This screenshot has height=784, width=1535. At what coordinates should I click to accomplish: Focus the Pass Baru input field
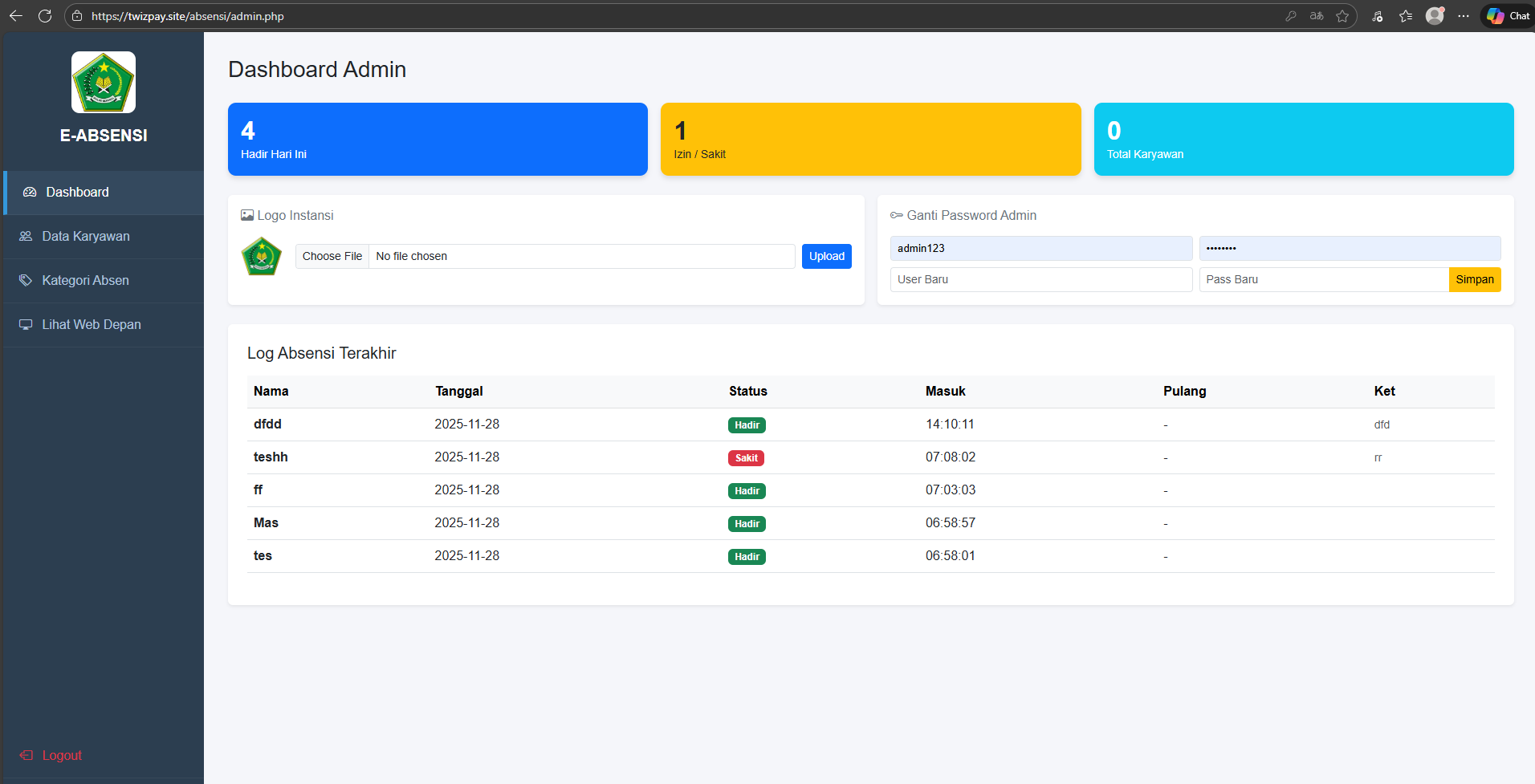coord(1323,280)
